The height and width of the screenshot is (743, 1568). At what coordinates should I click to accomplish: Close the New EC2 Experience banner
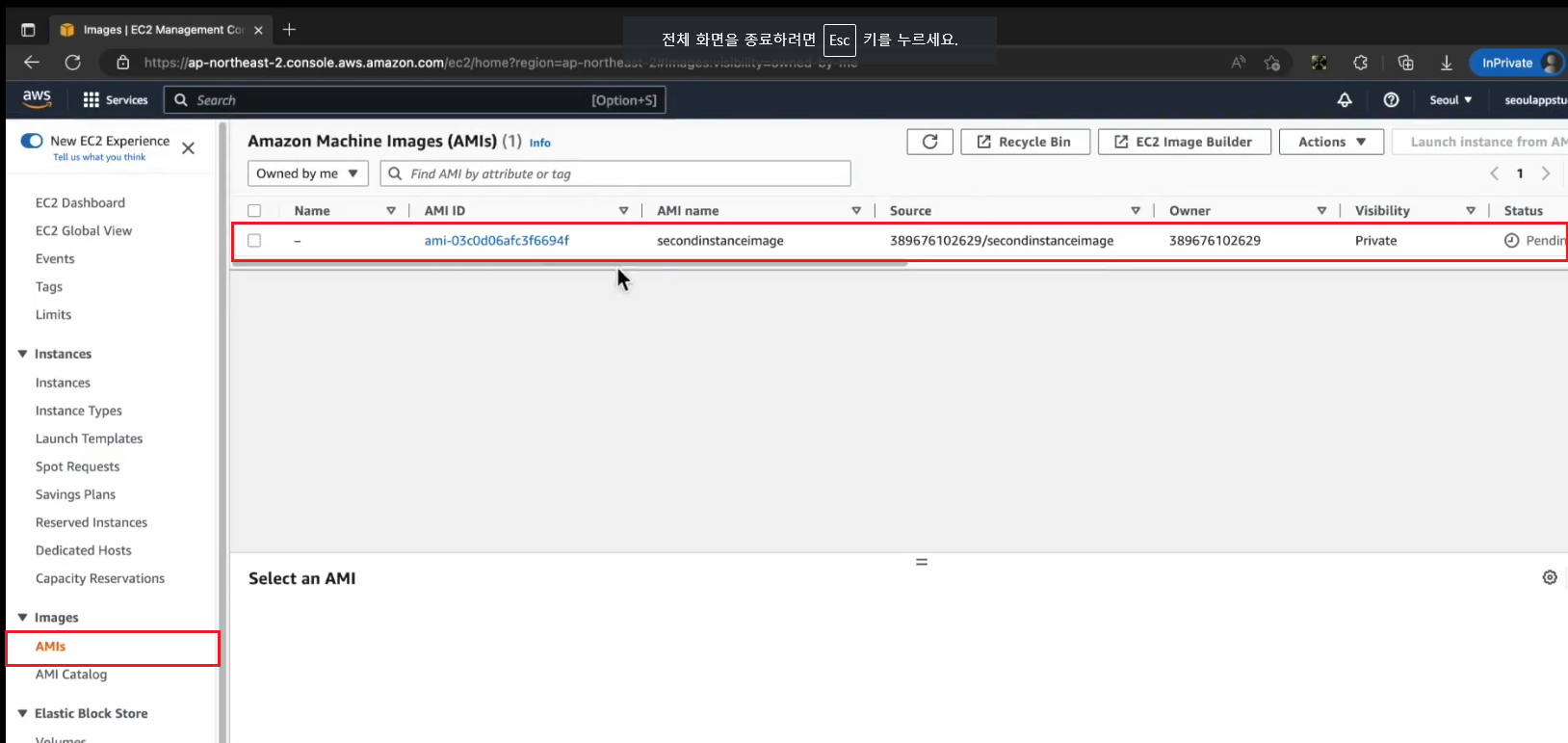[x=188, y=147]
